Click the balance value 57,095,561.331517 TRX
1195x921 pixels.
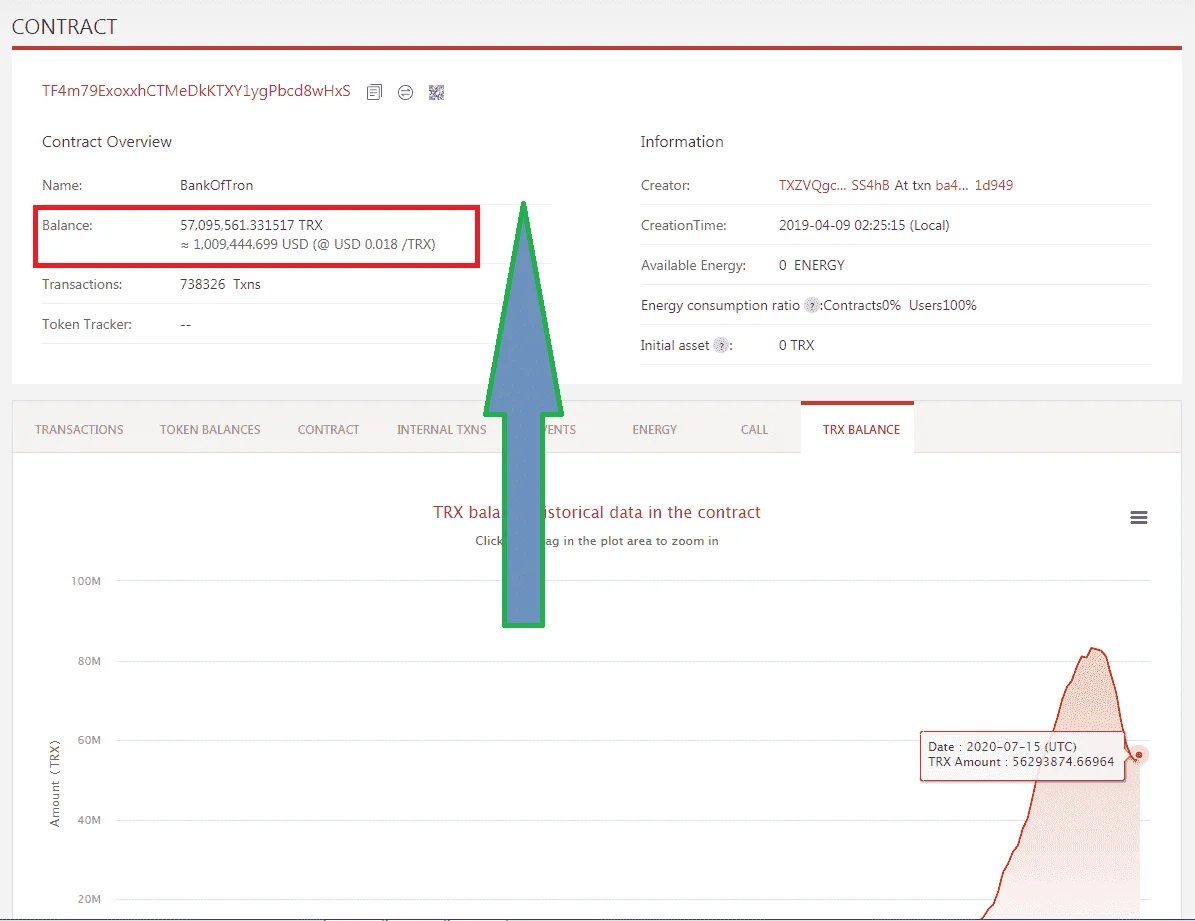tap(251, 225)
